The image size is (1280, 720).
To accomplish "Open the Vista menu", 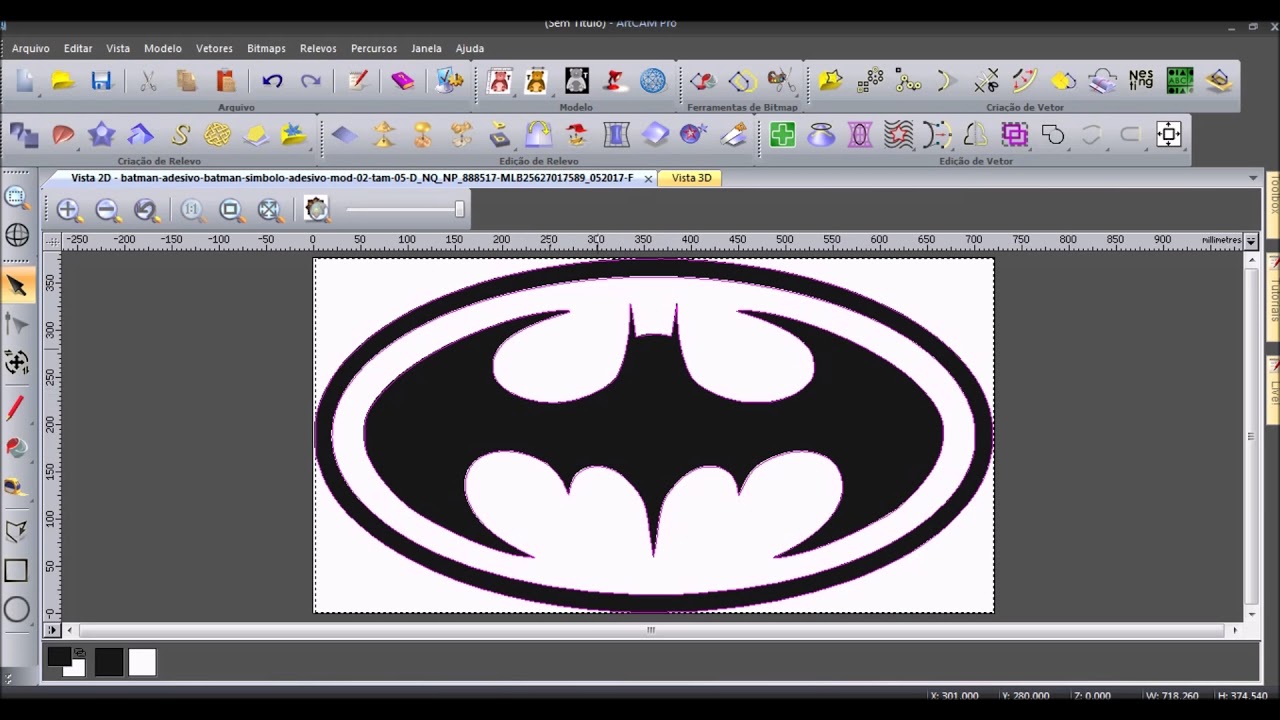I will pos(118,48).
